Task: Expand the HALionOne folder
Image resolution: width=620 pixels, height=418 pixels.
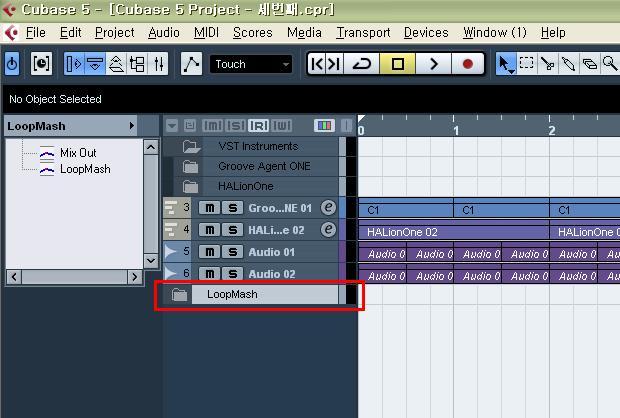Action: coord(190,186)
